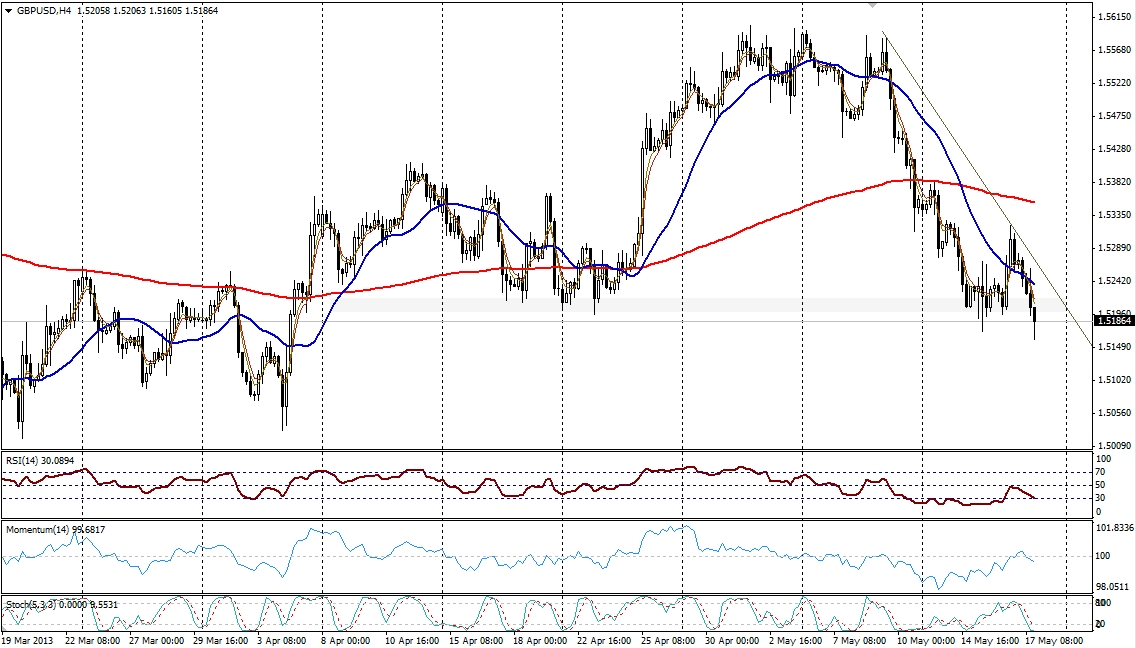Click the RSI(14) indicator label
Viewport: 1136px width, 648px height.
tap(26, 460)
